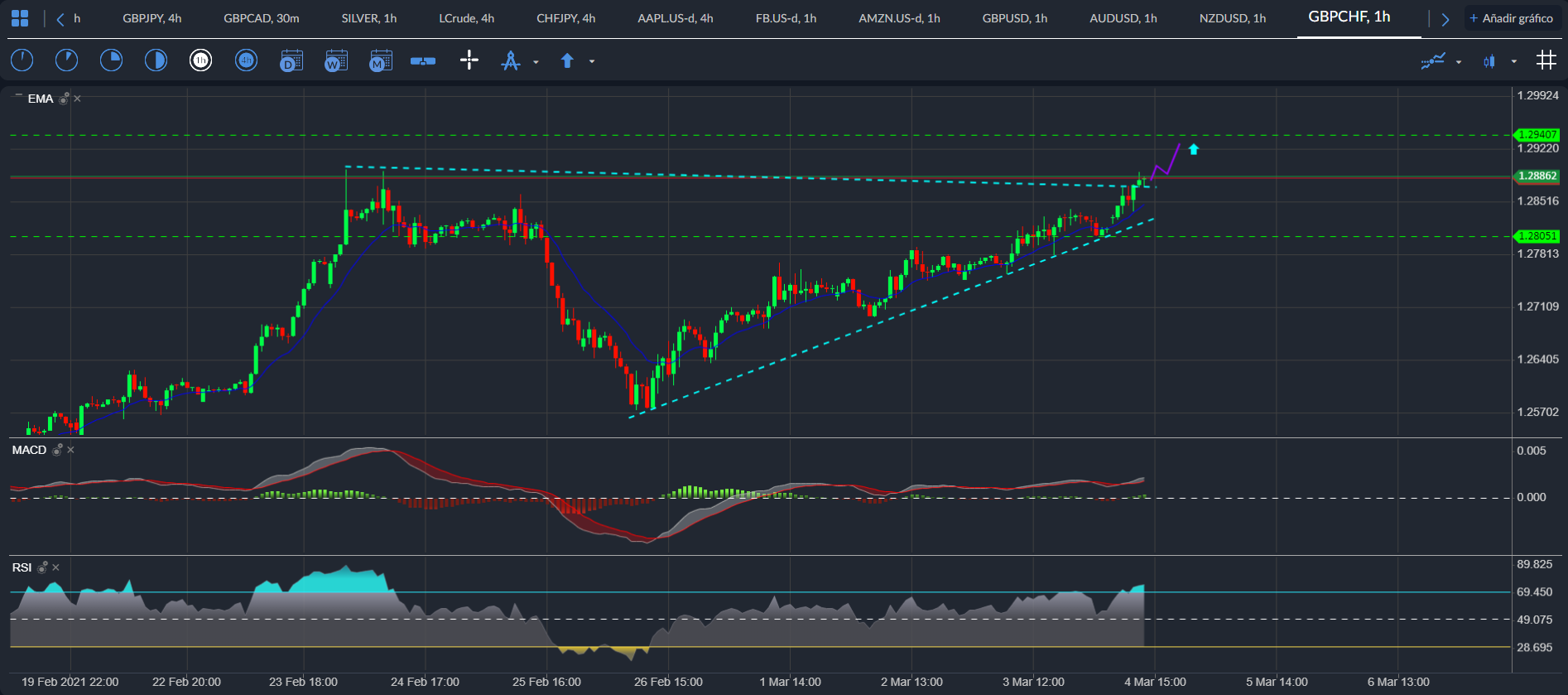Click the 69.450 RSI axis value
This screenshot has height=695, width=1568.
click(1535, 591)
